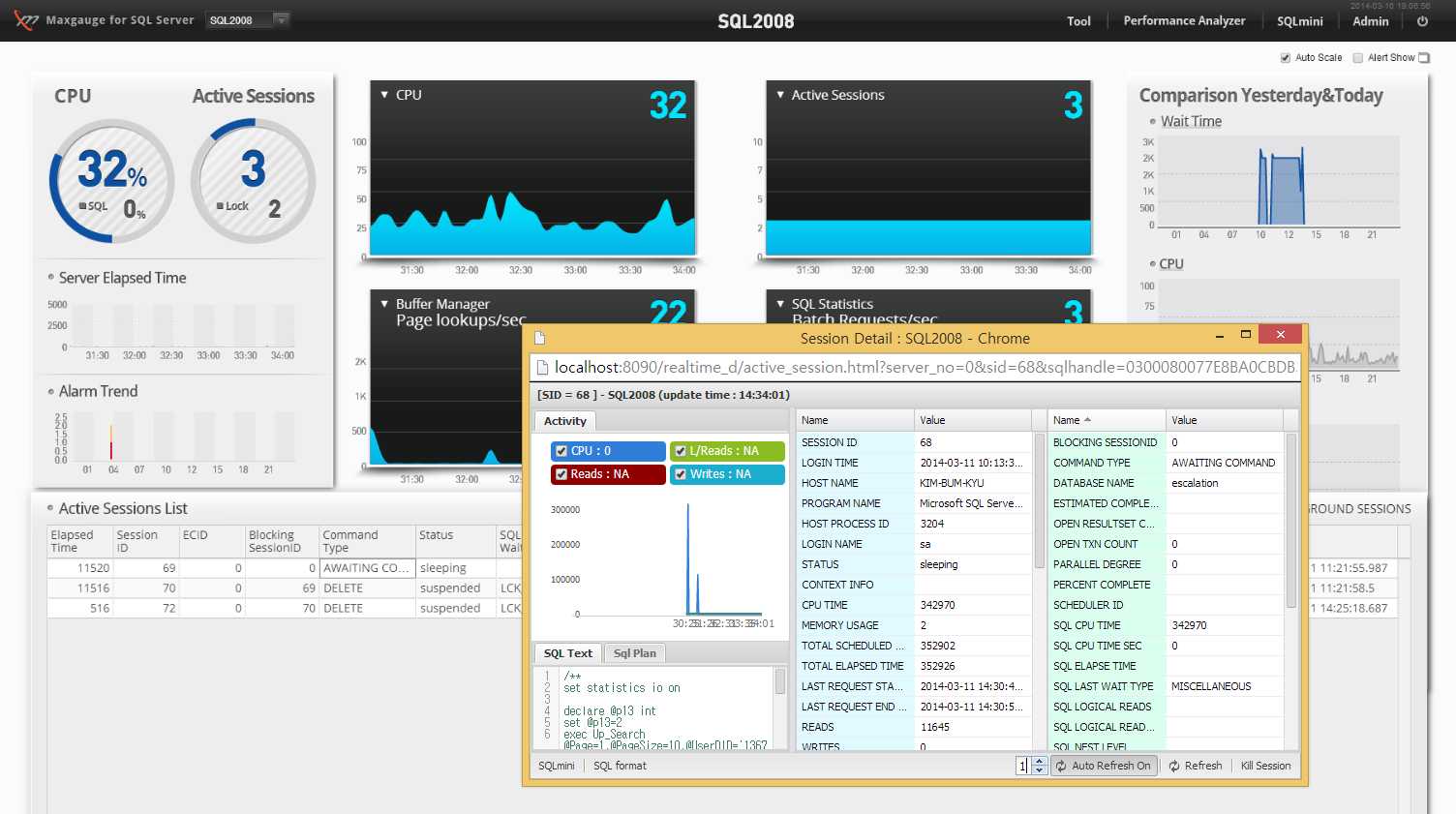Open SQLmini from the top menu

(x=1299, y=20)
